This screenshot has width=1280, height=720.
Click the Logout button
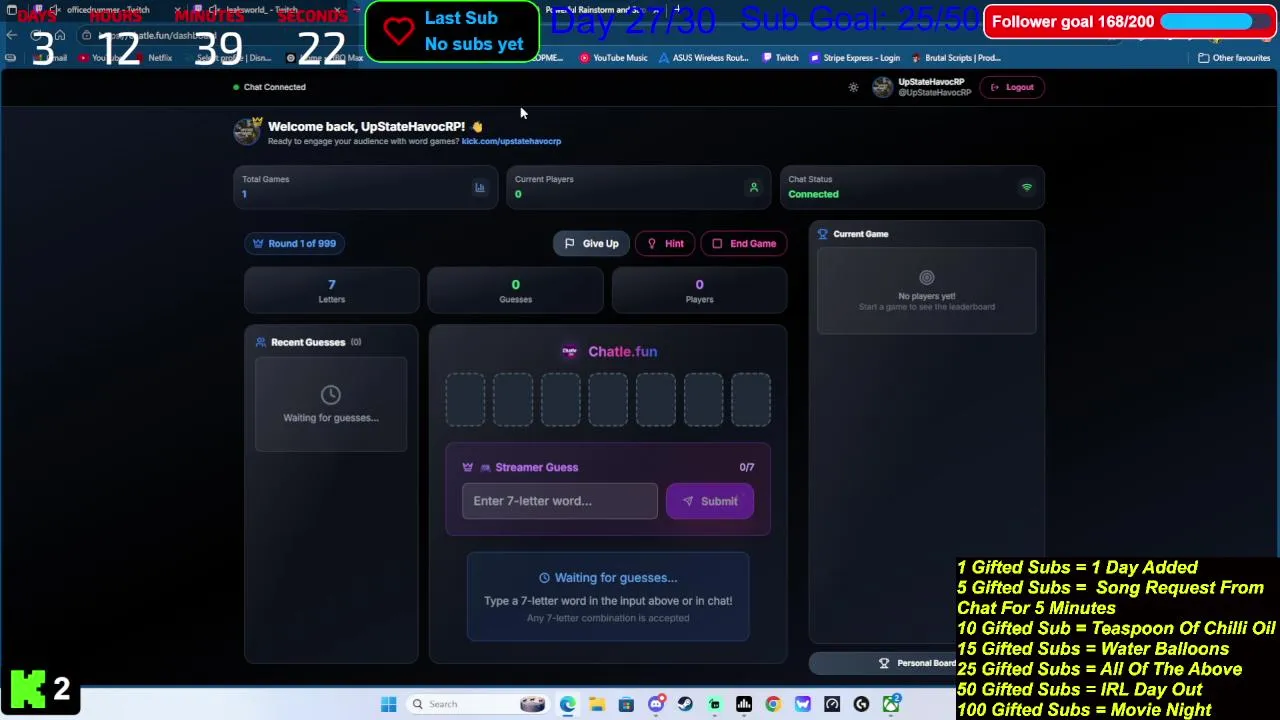(1012, 87)
